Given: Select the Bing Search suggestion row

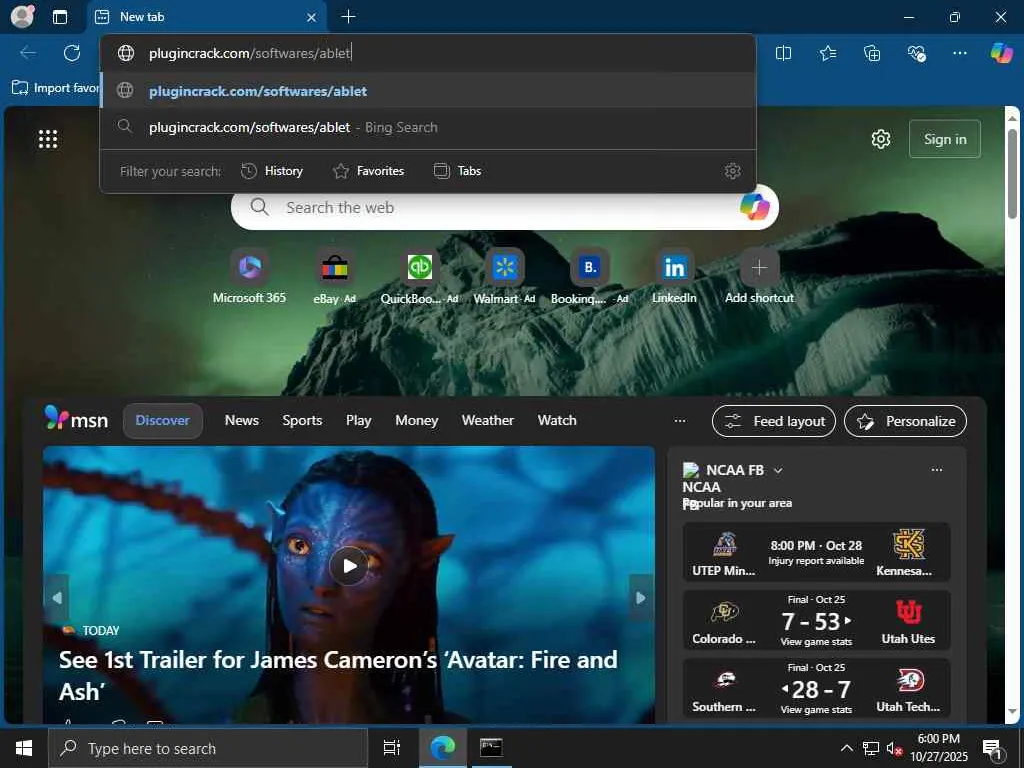Looking at the screenshot, I should click(x=428, y=127).
